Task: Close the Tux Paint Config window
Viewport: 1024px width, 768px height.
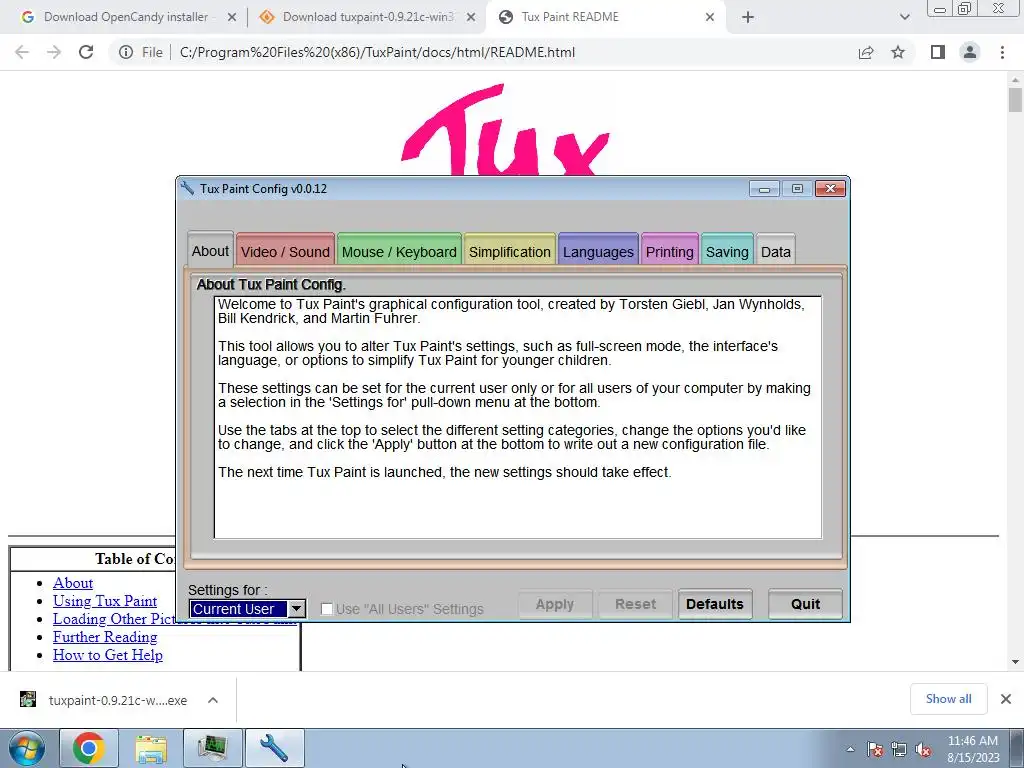Action: pyautogui.click(x=830, y=189)
